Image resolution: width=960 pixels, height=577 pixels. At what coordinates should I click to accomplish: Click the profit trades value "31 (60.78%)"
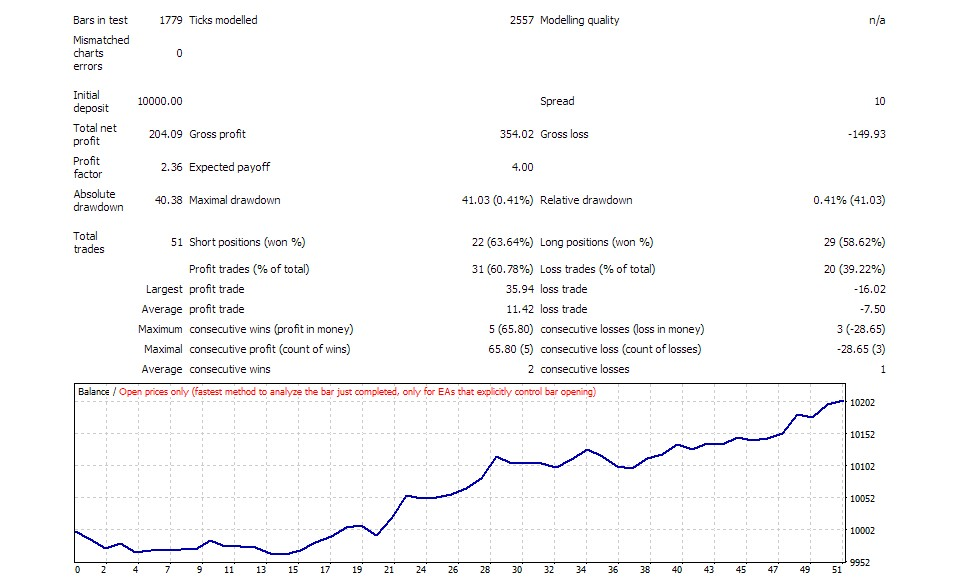503,270
